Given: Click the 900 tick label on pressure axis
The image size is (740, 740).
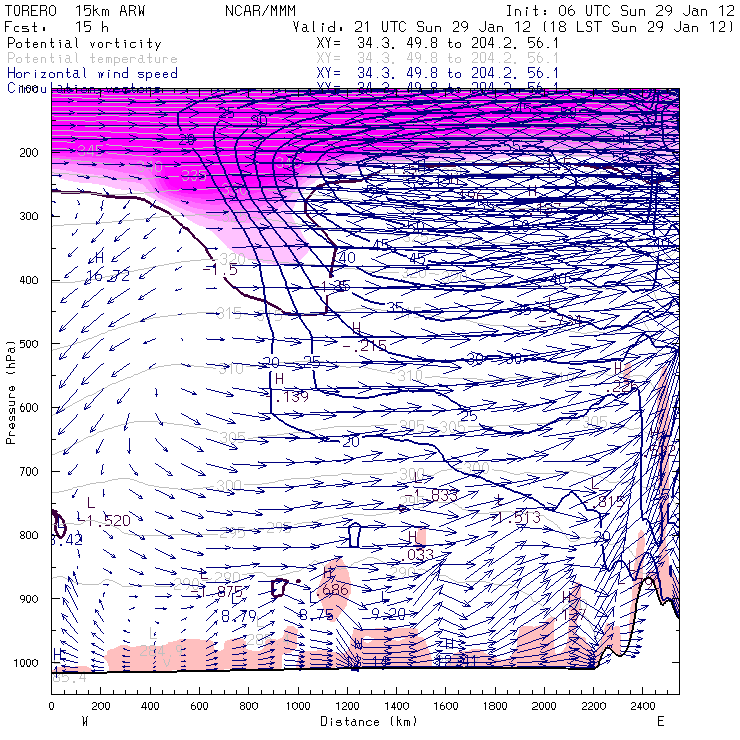Looking at the screenshot, I should [x=29, y=599].
